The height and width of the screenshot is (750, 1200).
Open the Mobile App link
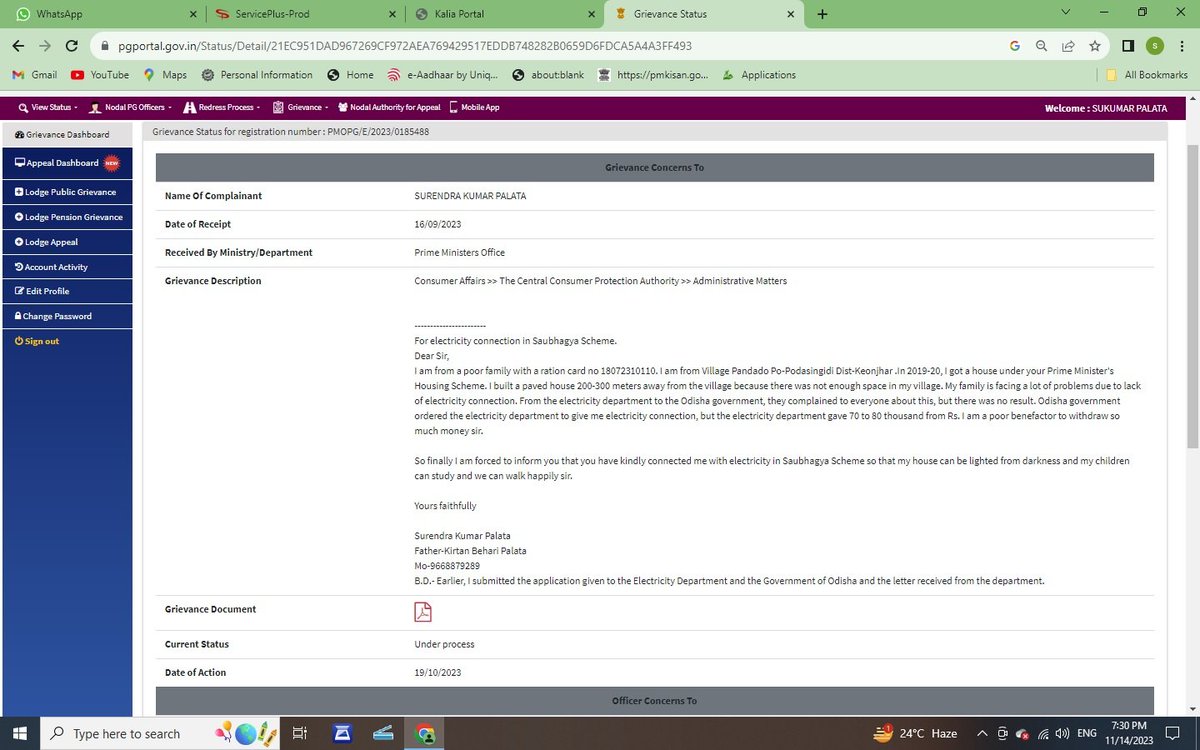474,107
